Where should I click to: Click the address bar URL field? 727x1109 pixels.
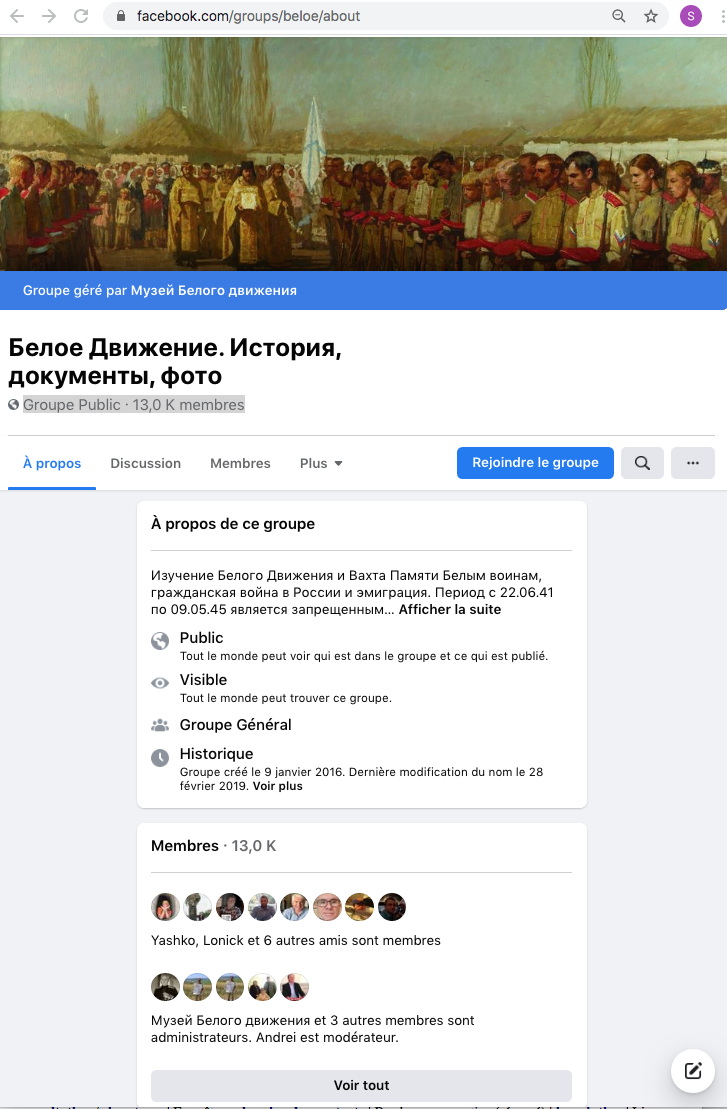point(354,16)
